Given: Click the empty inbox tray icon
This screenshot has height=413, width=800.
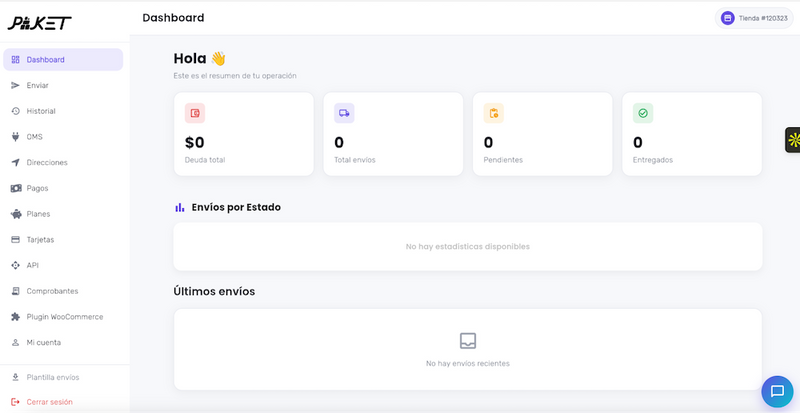Looking at the screenshot, I should click(468, 341).
